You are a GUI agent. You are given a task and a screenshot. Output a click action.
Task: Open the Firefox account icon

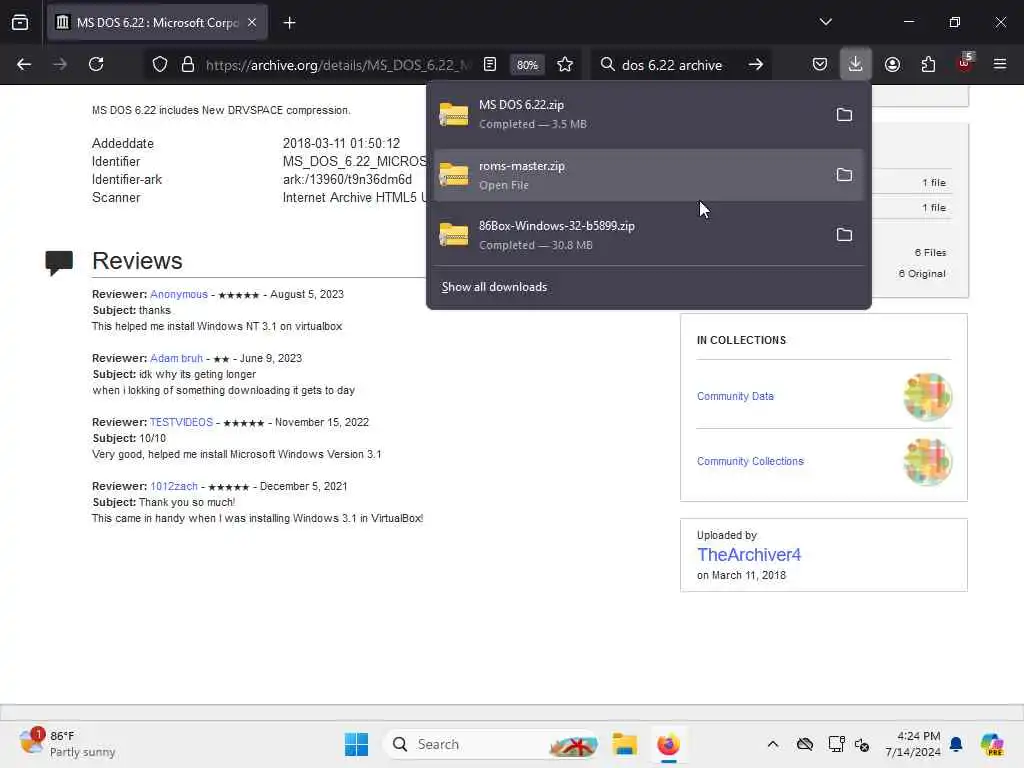[892, 64]
